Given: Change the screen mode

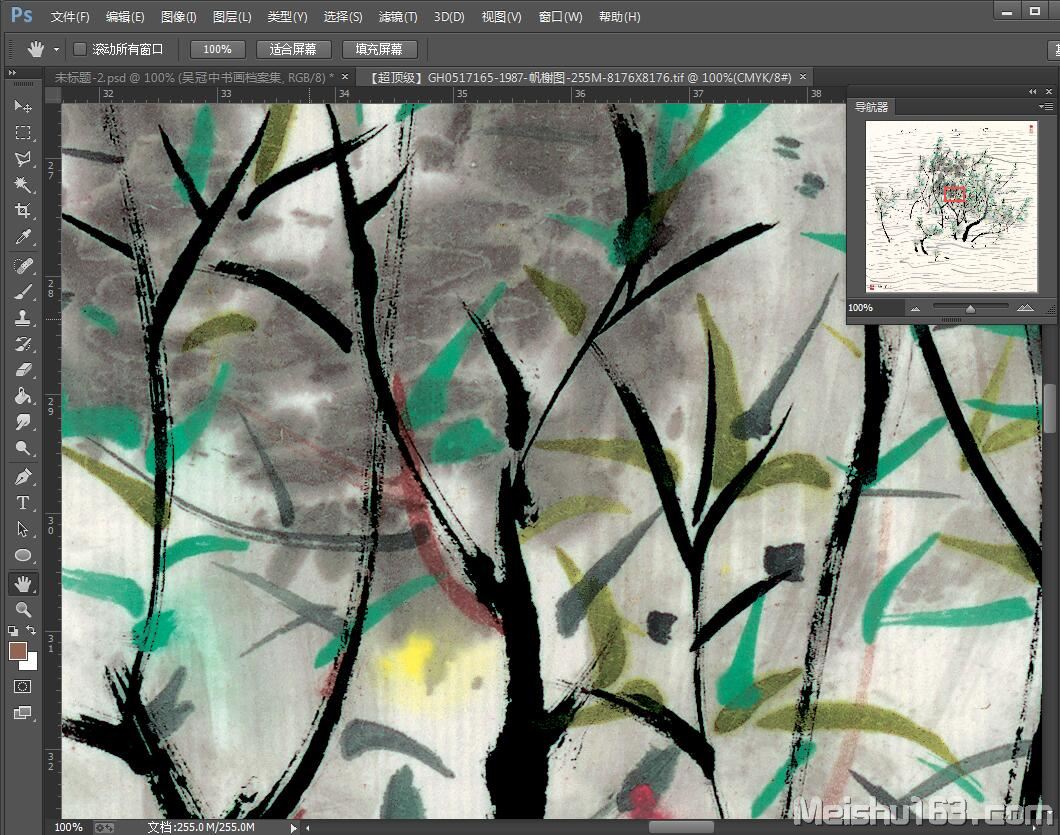Looking at the screenshot, I should click(22, 713).
